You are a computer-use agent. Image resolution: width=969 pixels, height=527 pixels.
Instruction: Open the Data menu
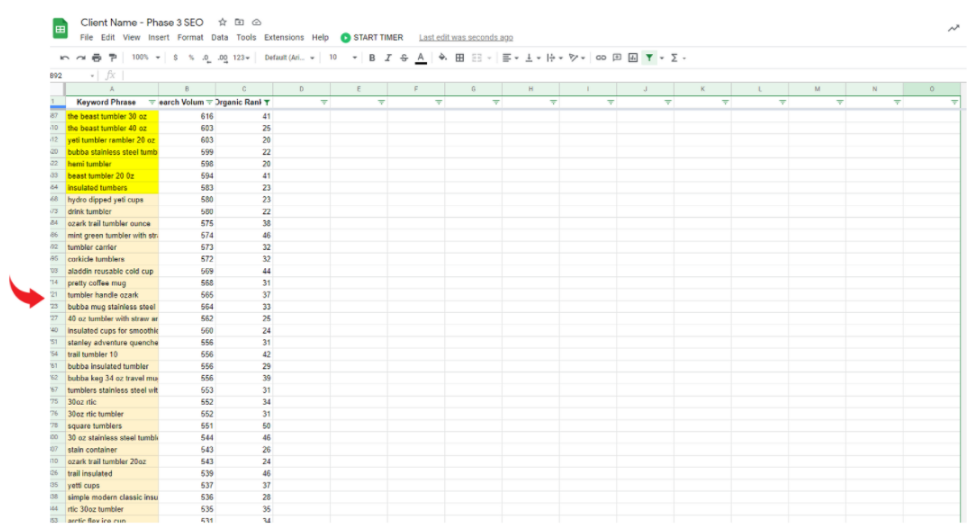pyautogui.click(x=219, y=38)
